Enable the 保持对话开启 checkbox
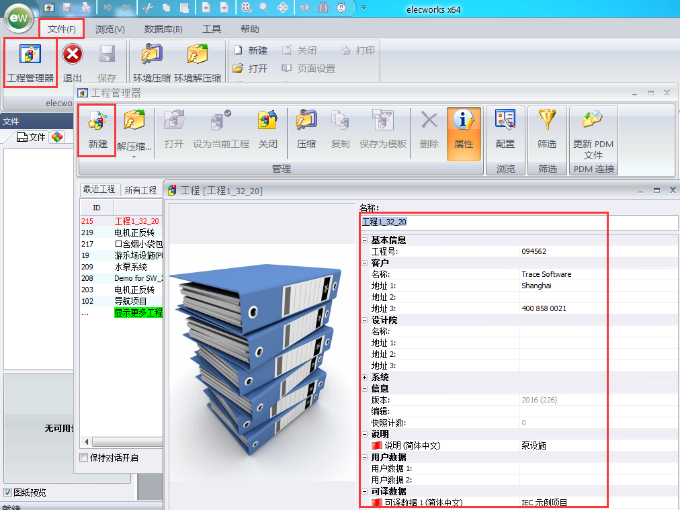 (84, 458)
